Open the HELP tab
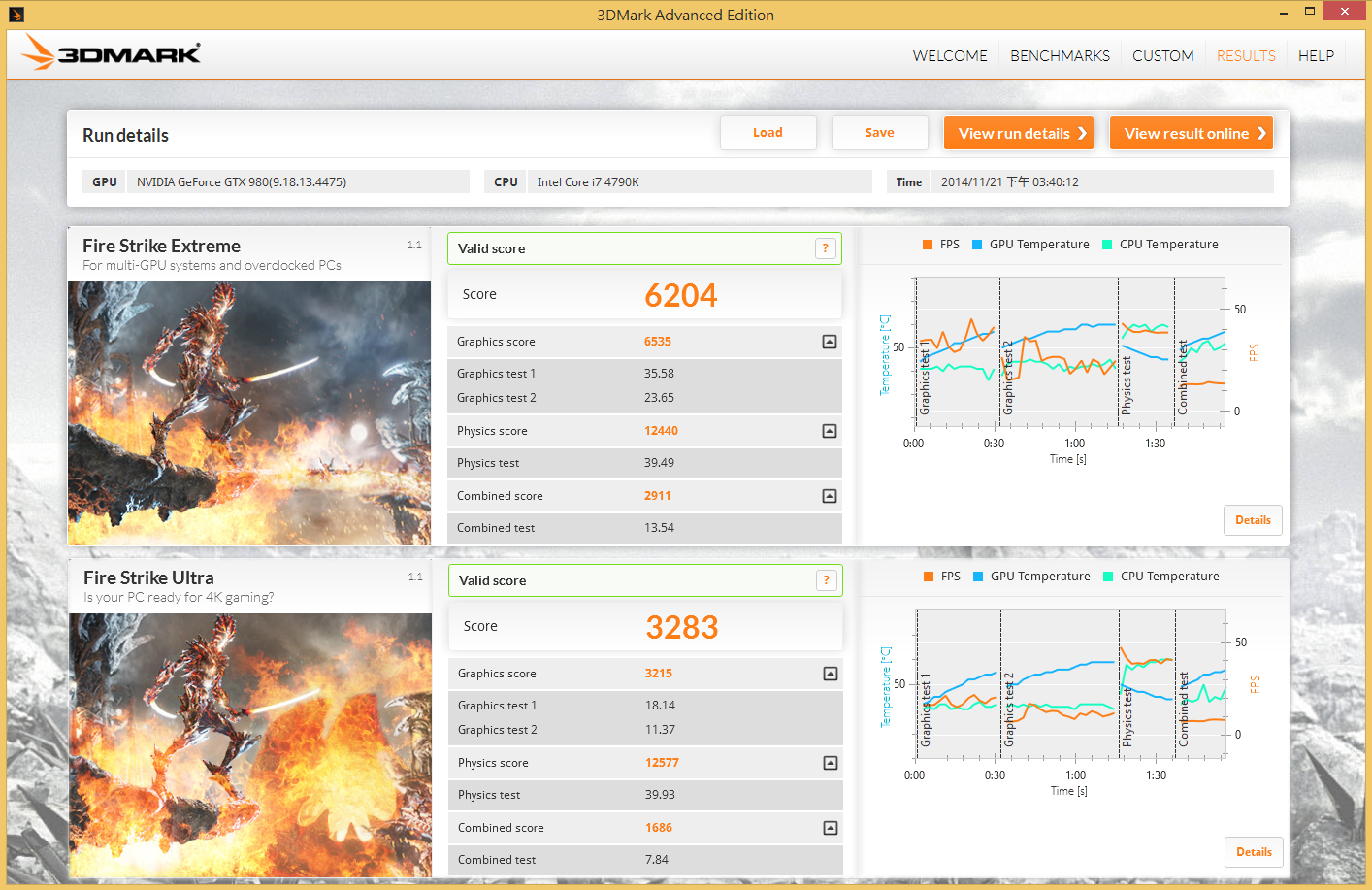Image resolution: width=1372 pixels, height=890 pixels. point(1316,56)
